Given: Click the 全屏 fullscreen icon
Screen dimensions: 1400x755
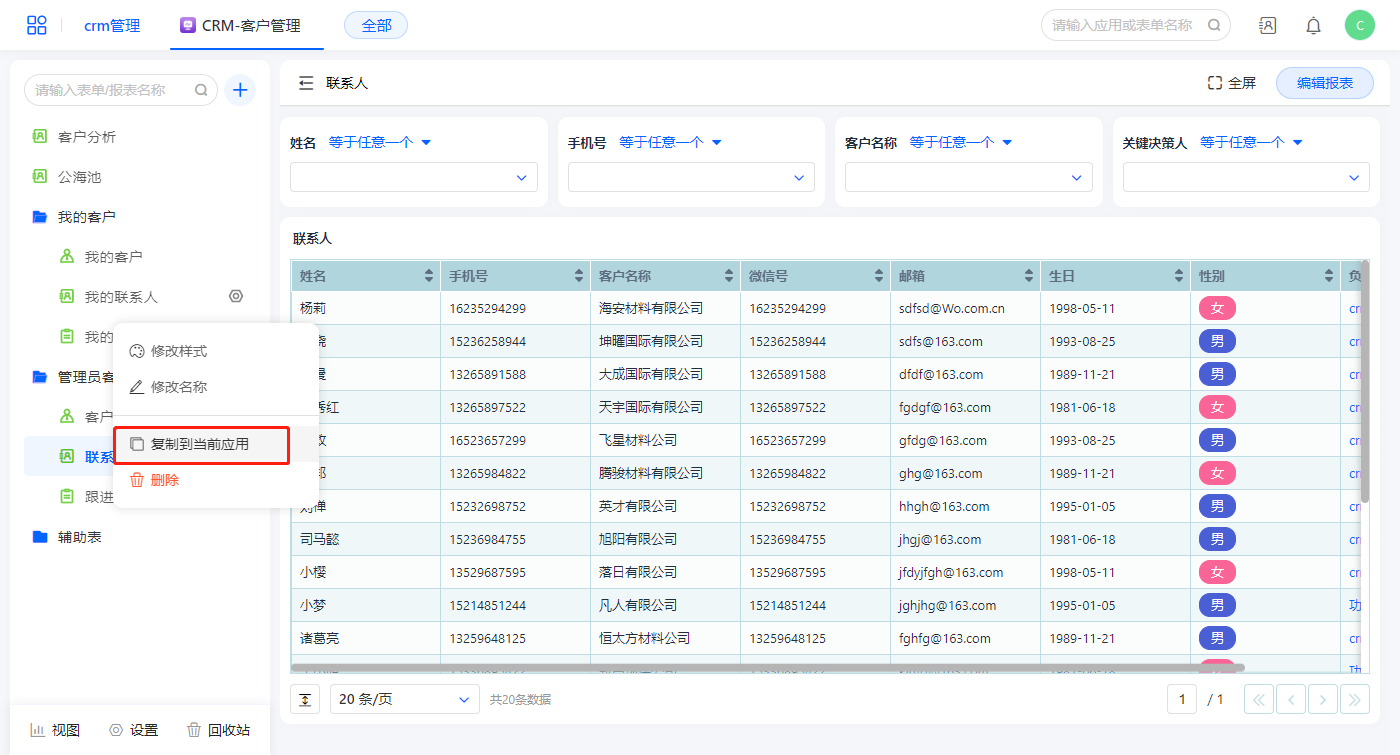Looking at the screenshot, I should tap(1215, 83).
